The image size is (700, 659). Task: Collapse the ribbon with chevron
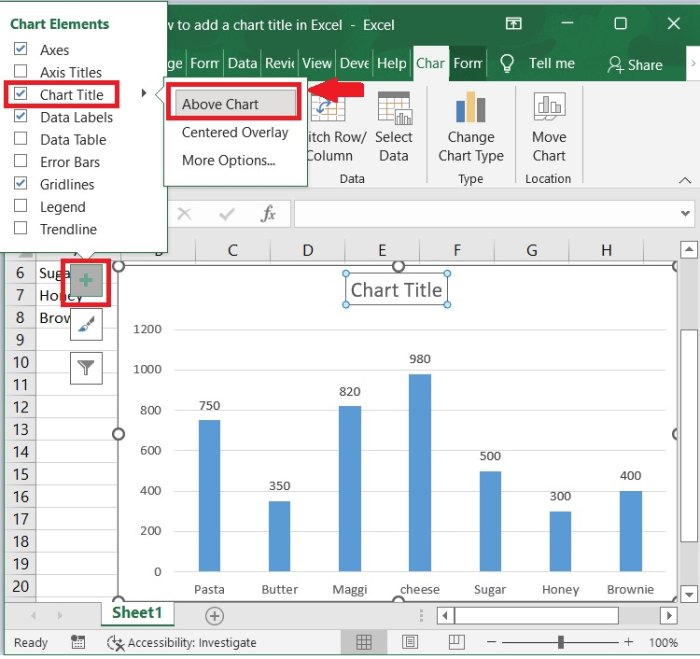coord(684,181)
